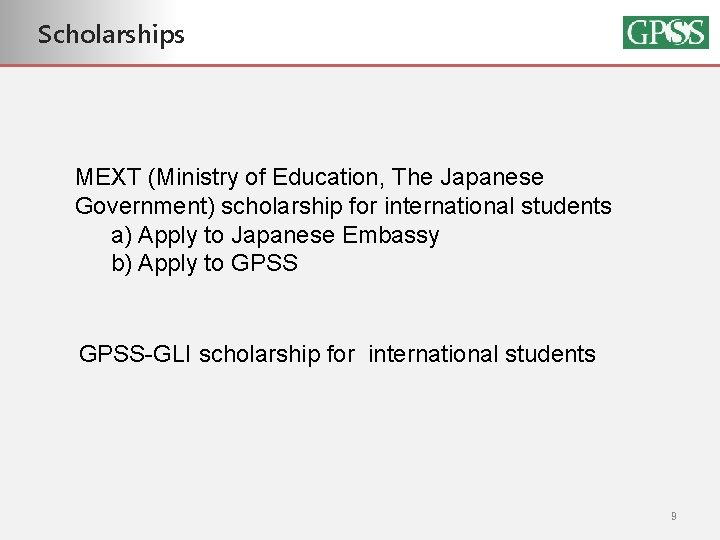Select option b) Apply to GPSS
This screenshot has width=720, height=540.
tap(204, 264)
